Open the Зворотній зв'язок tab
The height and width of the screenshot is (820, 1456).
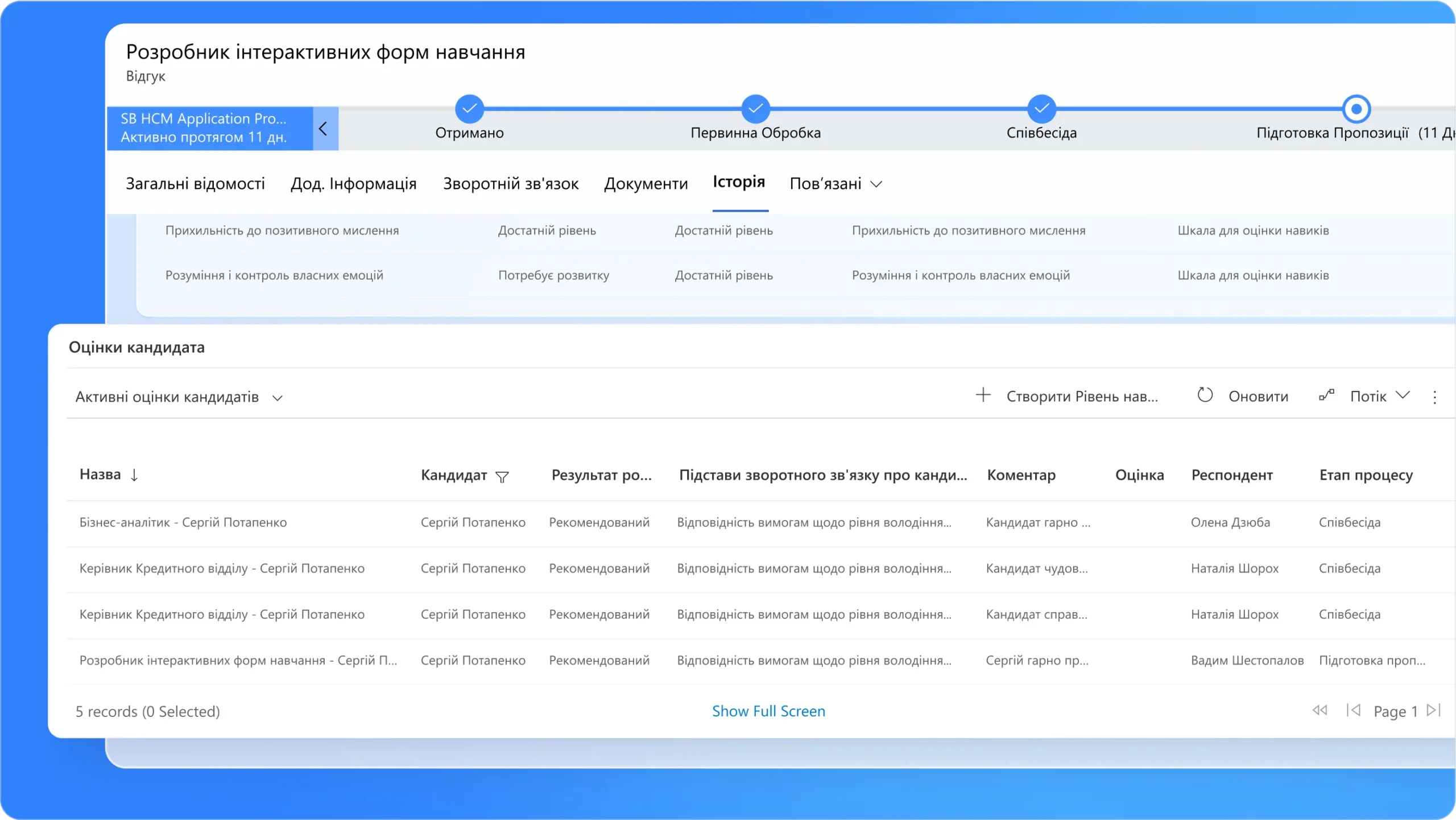511,184
